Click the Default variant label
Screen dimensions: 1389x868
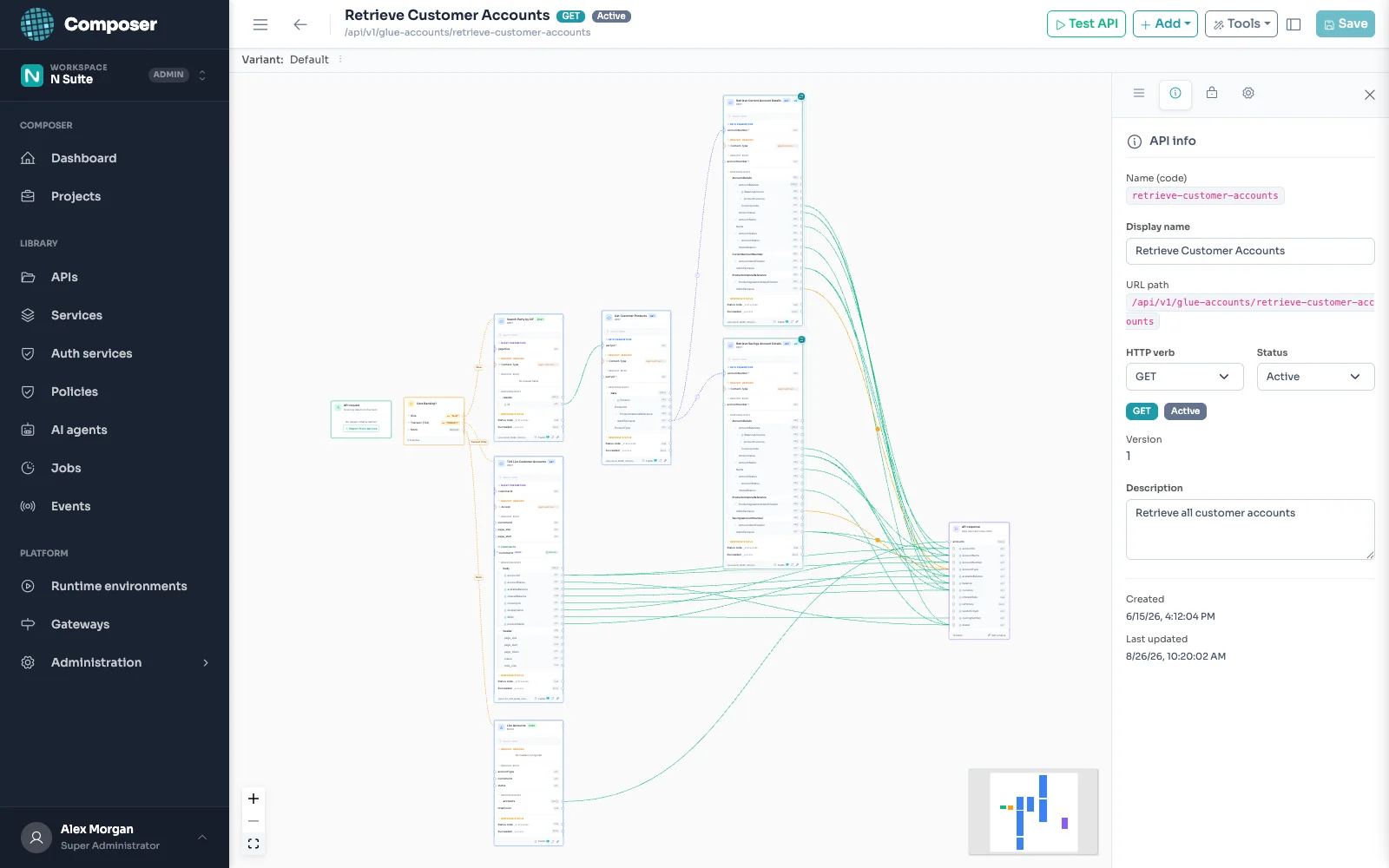click(x=309, y=60)
